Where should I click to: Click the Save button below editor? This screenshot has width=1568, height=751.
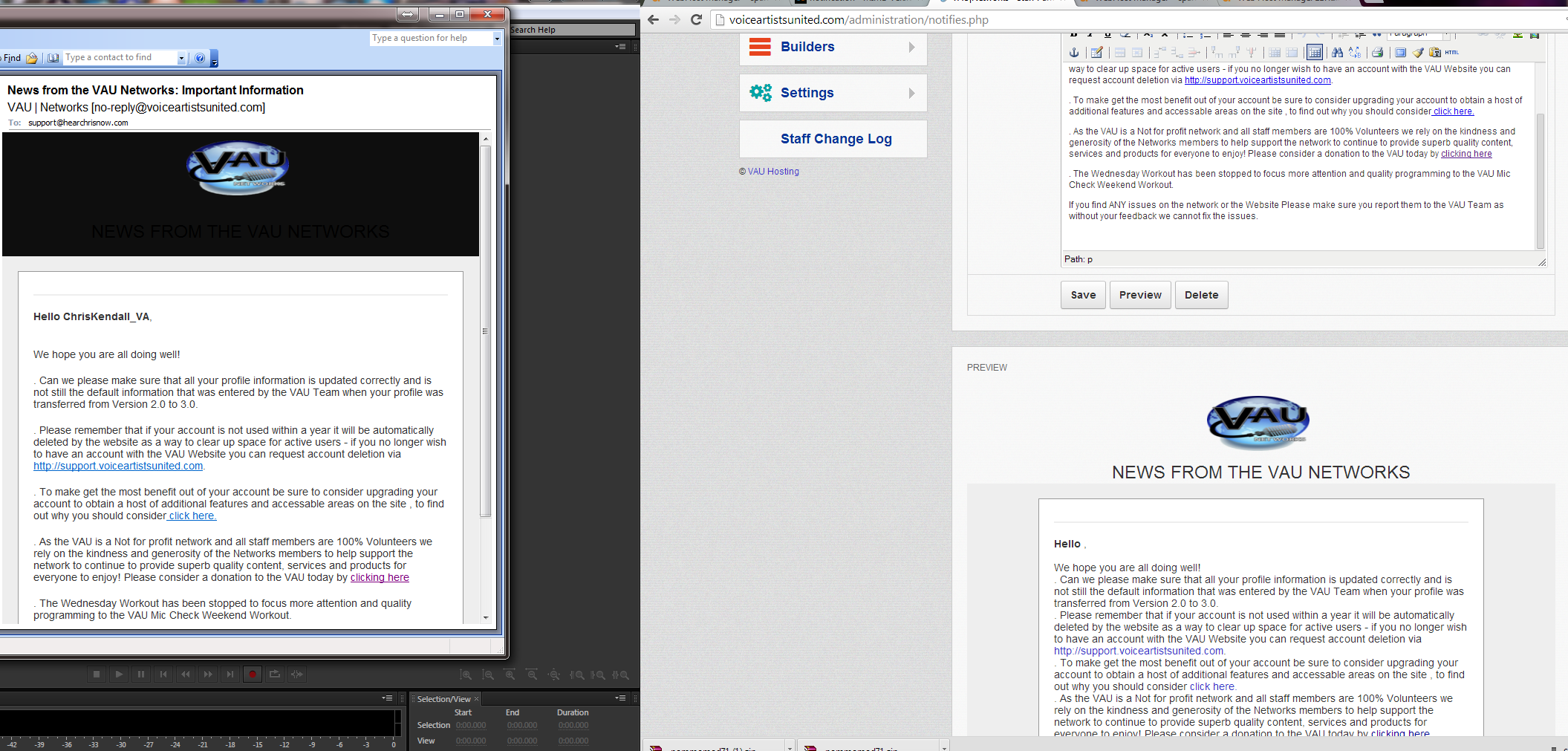[1083, 295]
